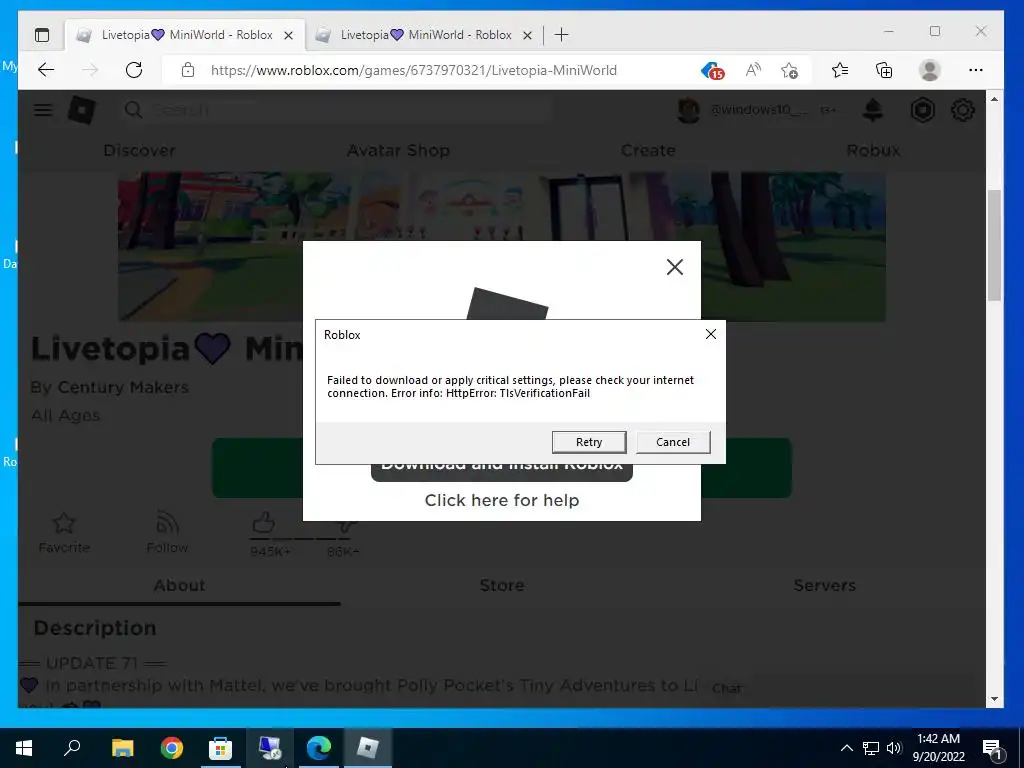Viewport: 1024px width, 768px height.
Task: Click the Roblox search field
Action: (x=336, y=110)
